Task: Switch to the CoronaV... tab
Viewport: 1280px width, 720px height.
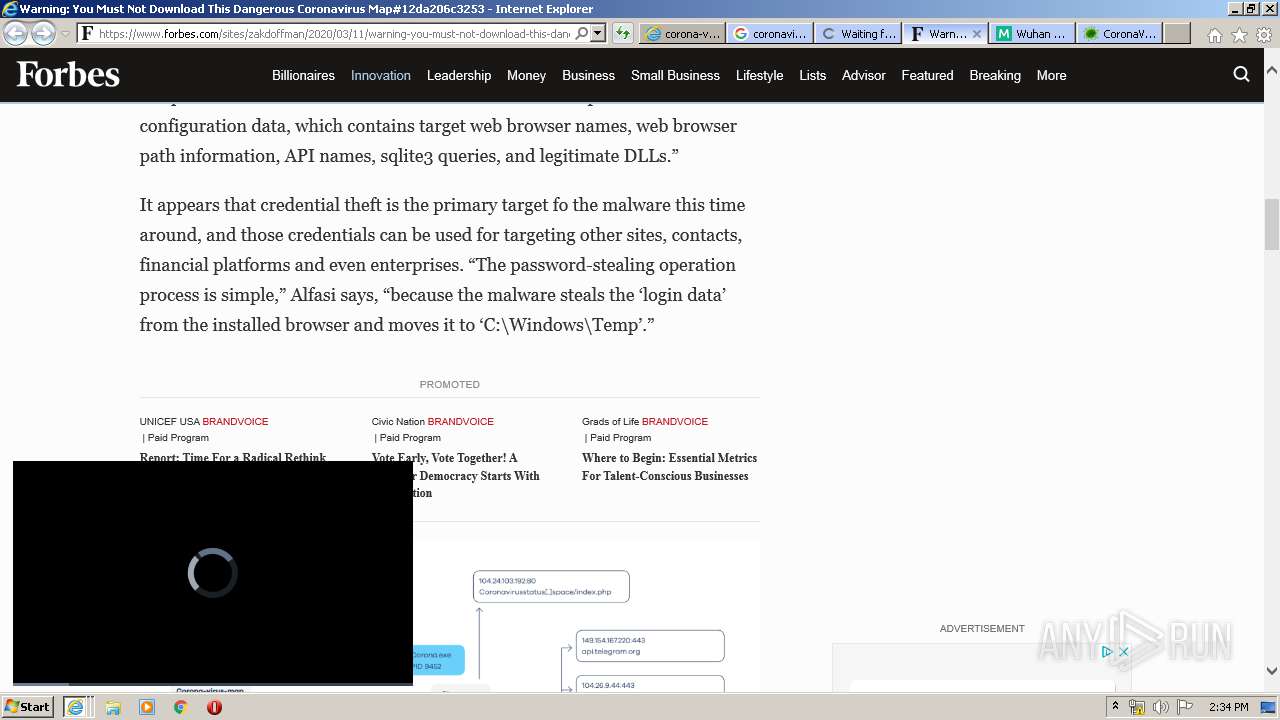Action: tap(1120, 33)
